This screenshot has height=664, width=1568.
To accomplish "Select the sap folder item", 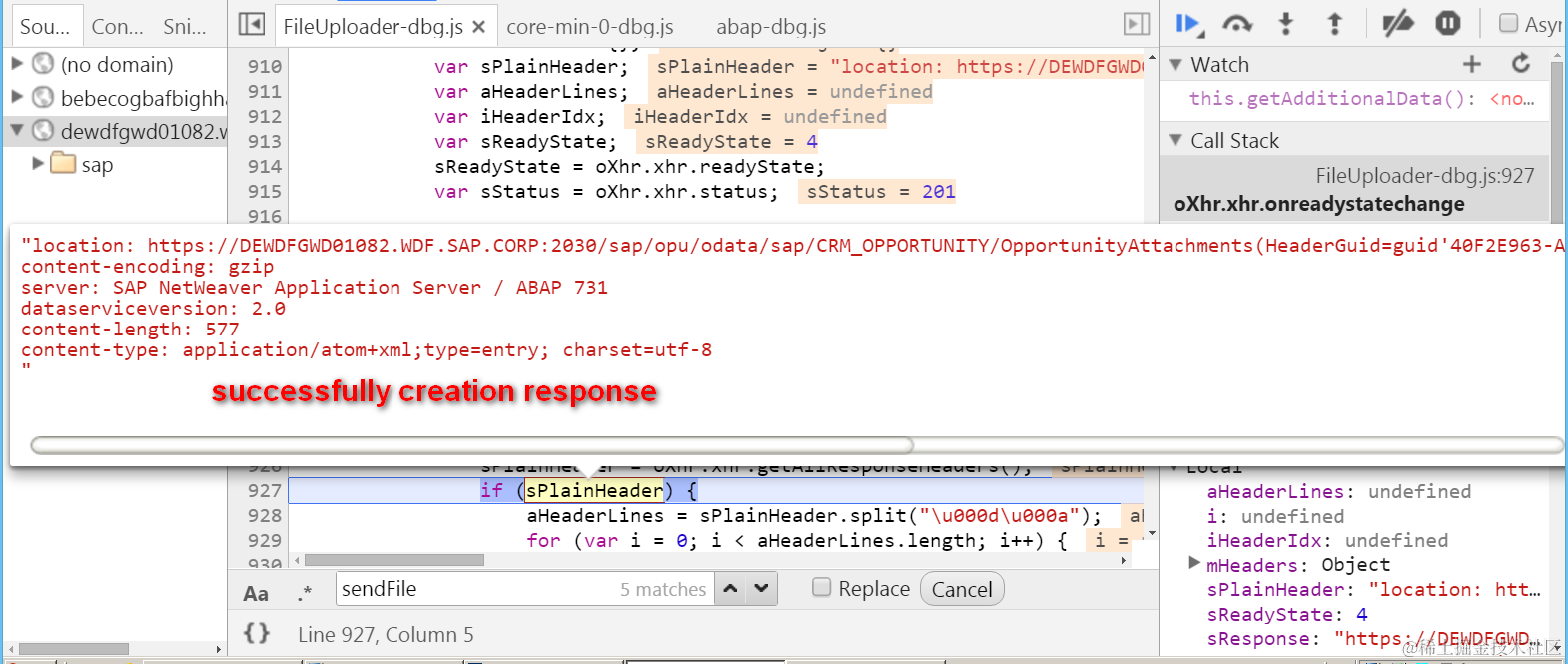I will click(97, 164).
